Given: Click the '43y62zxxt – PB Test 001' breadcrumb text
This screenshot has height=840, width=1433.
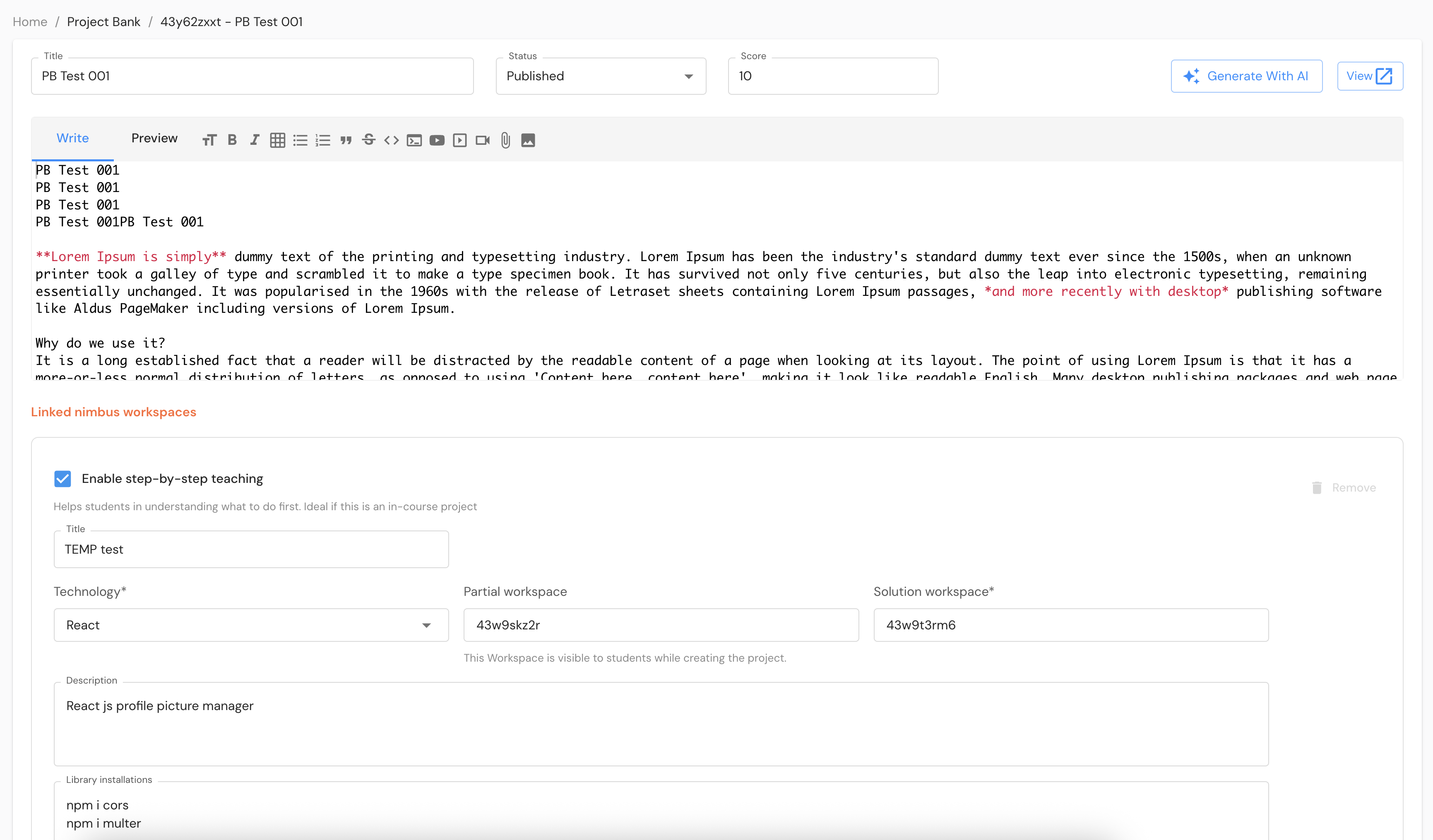Looking at the screenshot, I should pyautogui.click(x=231, y=22).
